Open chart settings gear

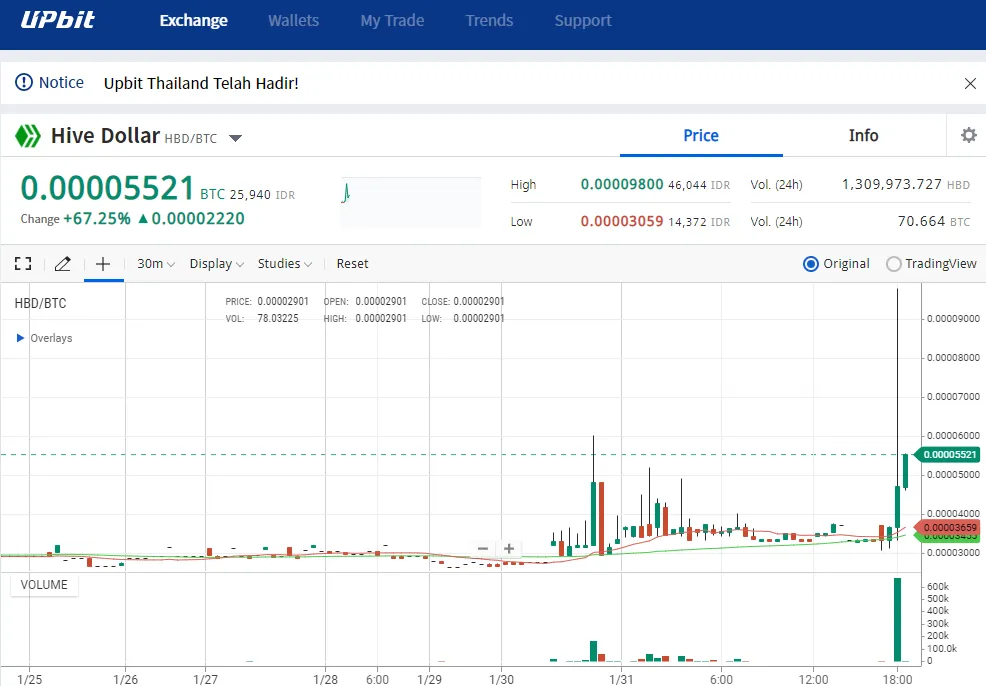pos(969,135)
